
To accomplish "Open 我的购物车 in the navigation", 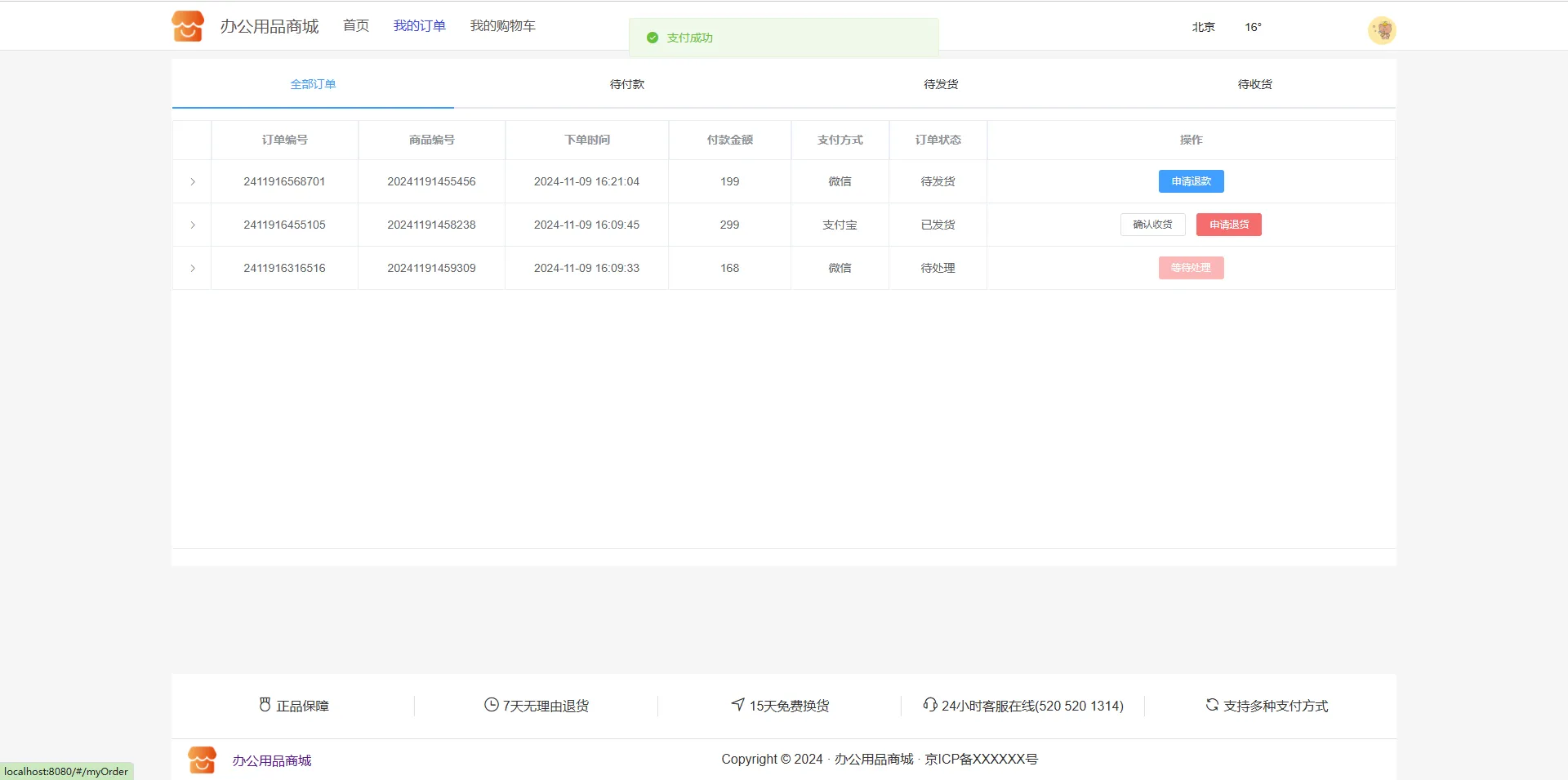I will [x=502, y=26].
